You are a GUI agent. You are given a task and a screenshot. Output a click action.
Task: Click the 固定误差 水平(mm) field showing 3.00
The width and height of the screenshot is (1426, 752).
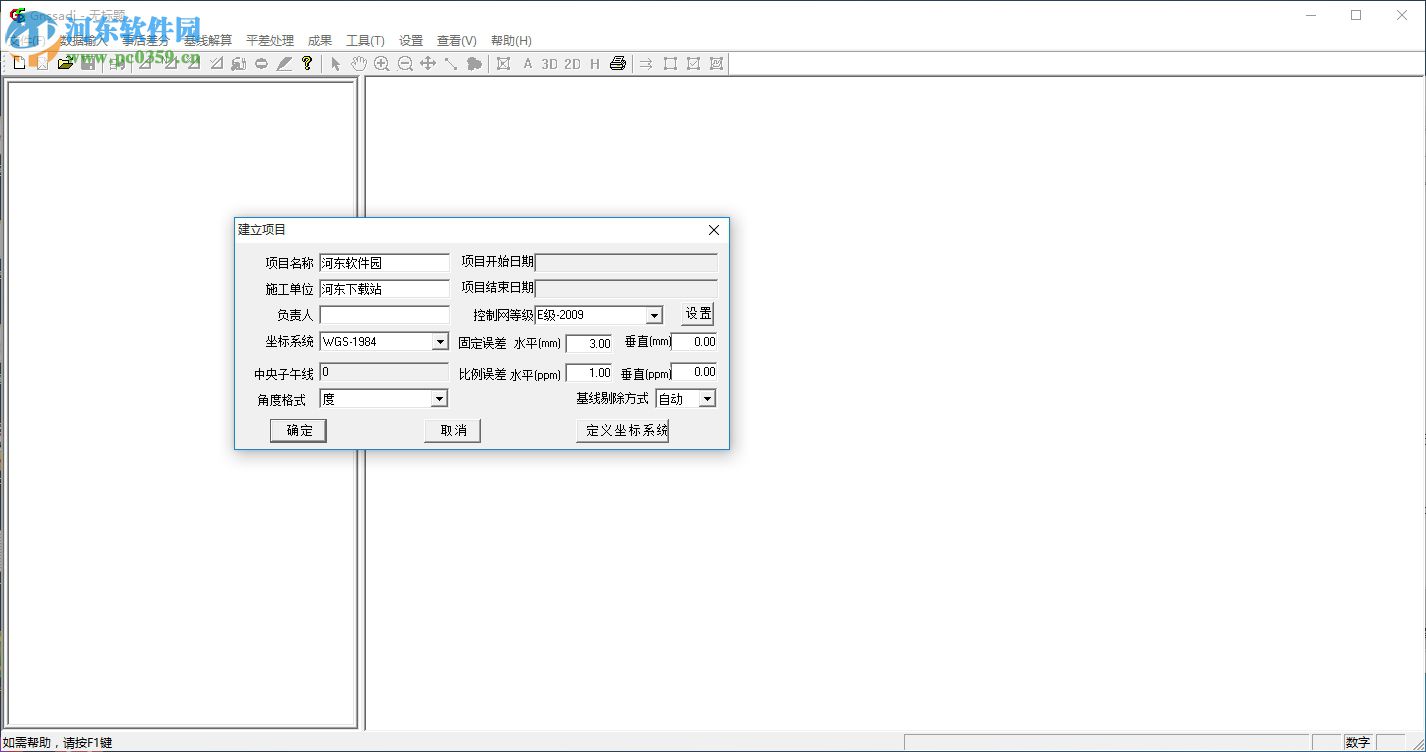[x=589, y=343]
